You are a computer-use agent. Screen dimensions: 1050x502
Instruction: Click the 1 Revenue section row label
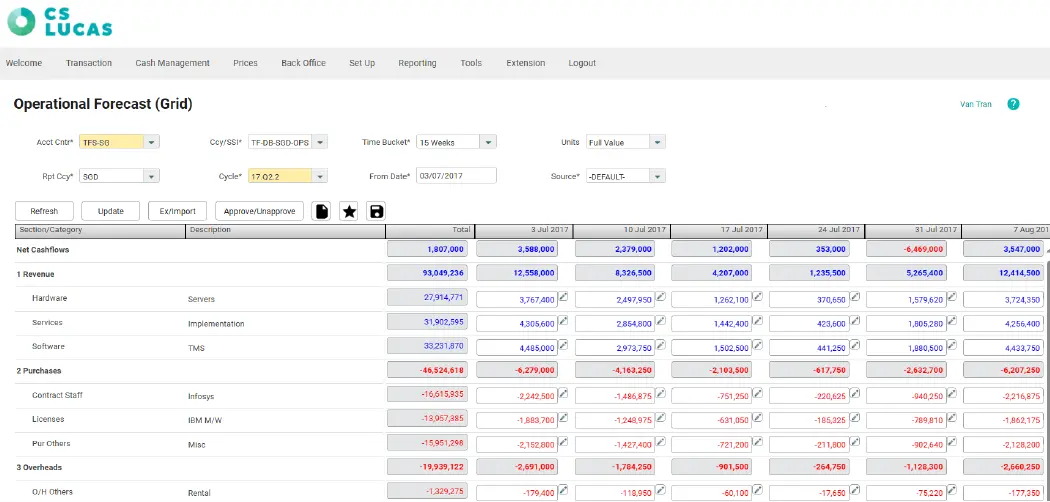pyautogui.click(x=35, y=274)
